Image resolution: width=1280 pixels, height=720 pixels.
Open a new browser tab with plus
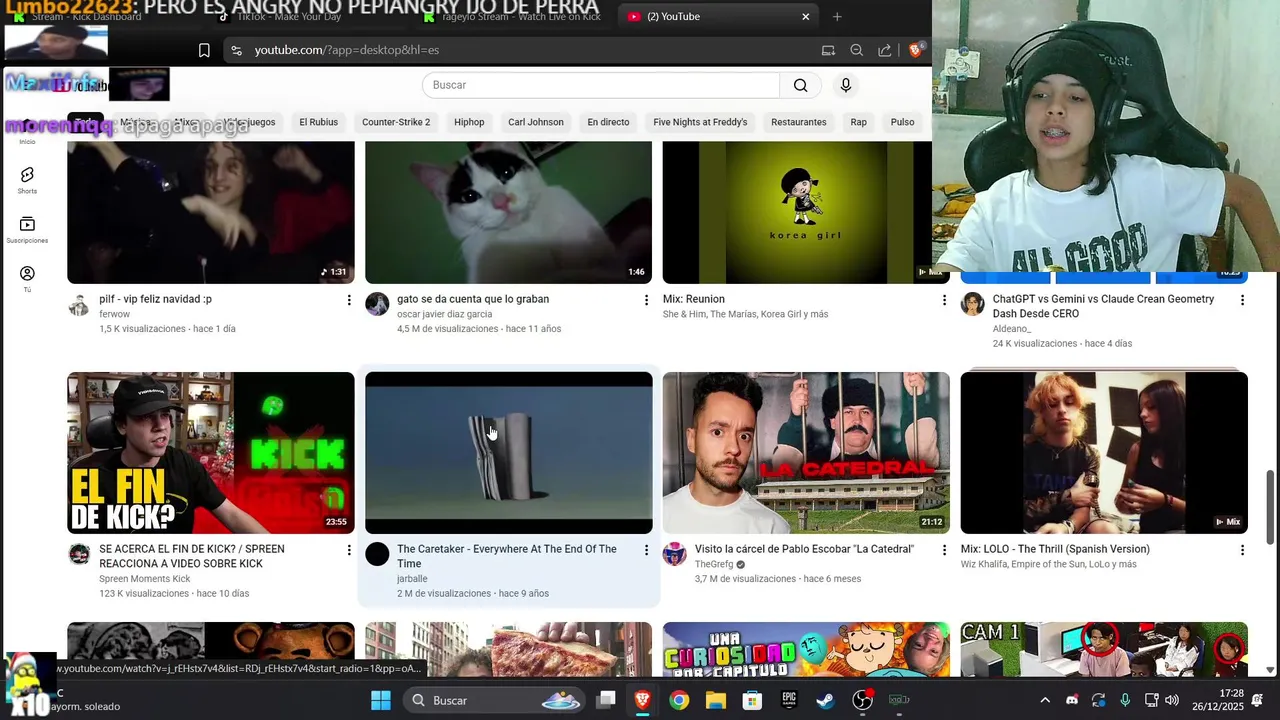coord(837,16)
